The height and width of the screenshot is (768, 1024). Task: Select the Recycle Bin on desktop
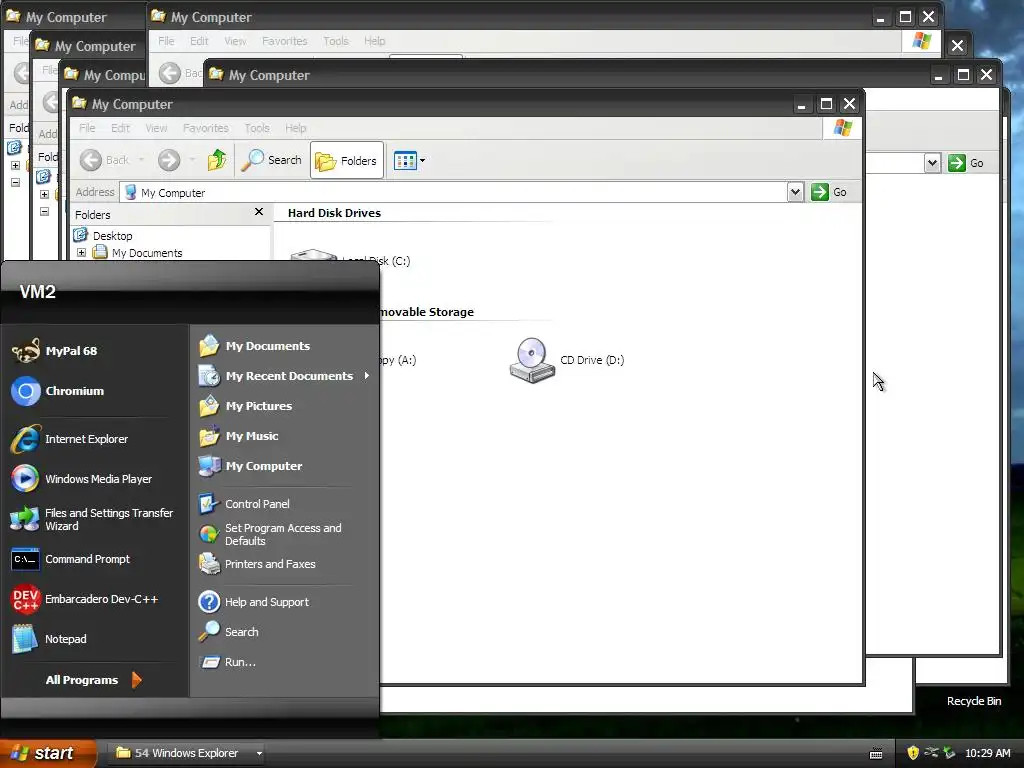[x=974, y=701]
